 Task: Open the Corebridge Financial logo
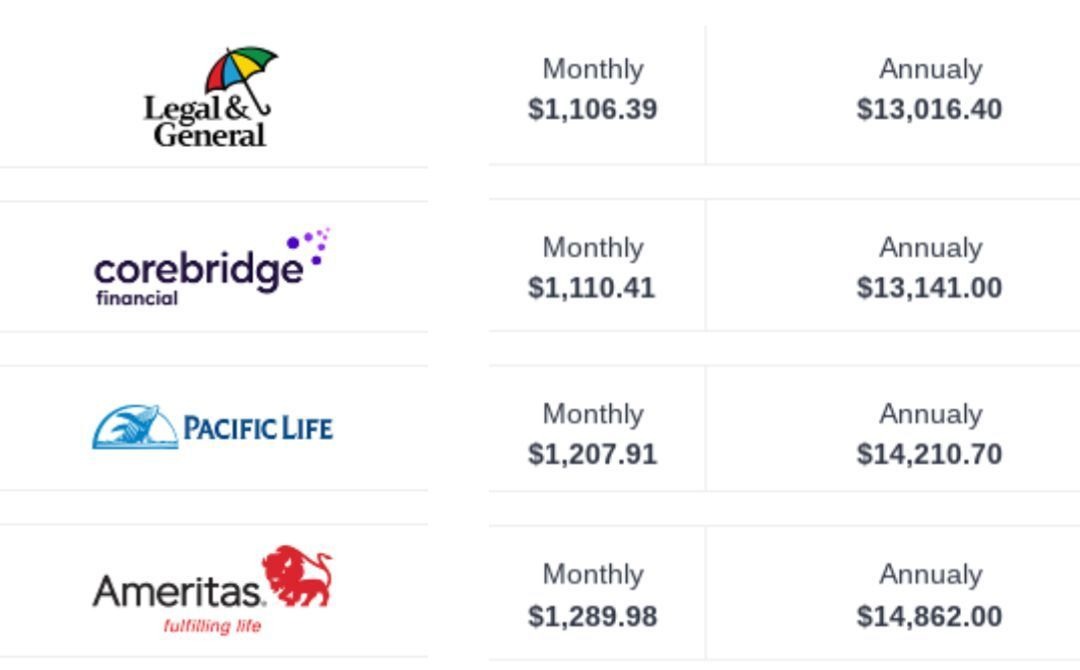213,267
